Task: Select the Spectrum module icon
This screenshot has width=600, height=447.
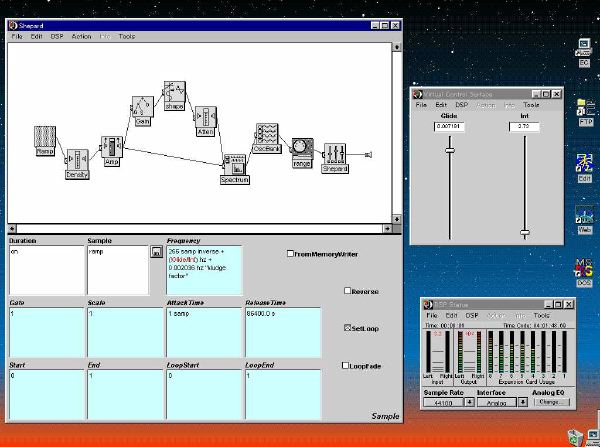Action: point(235,165)
